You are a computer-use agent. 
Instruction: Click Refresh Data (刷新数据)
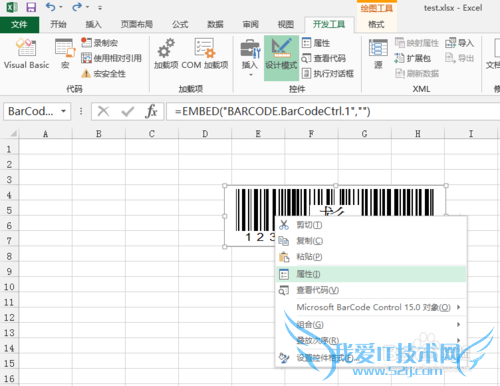[417, 73]
